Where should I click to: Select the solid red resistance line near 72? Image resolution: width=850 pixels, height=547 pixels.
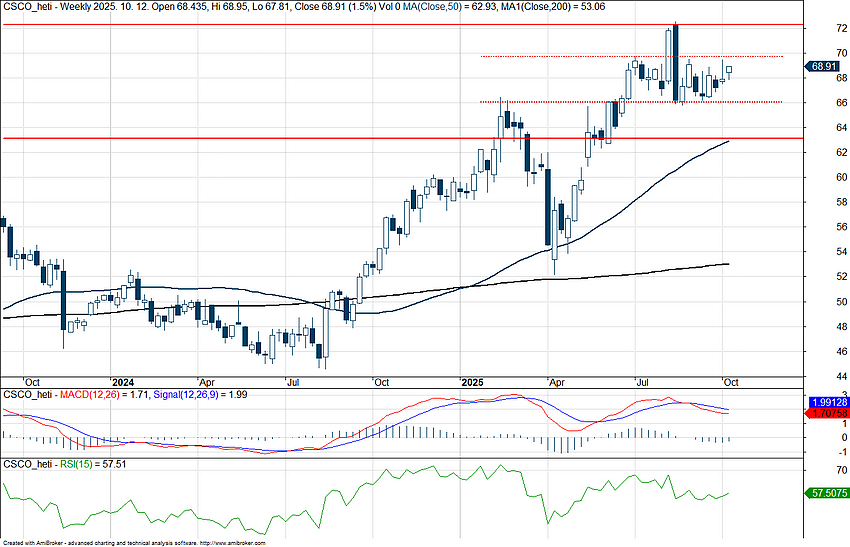tap(300, 24)
